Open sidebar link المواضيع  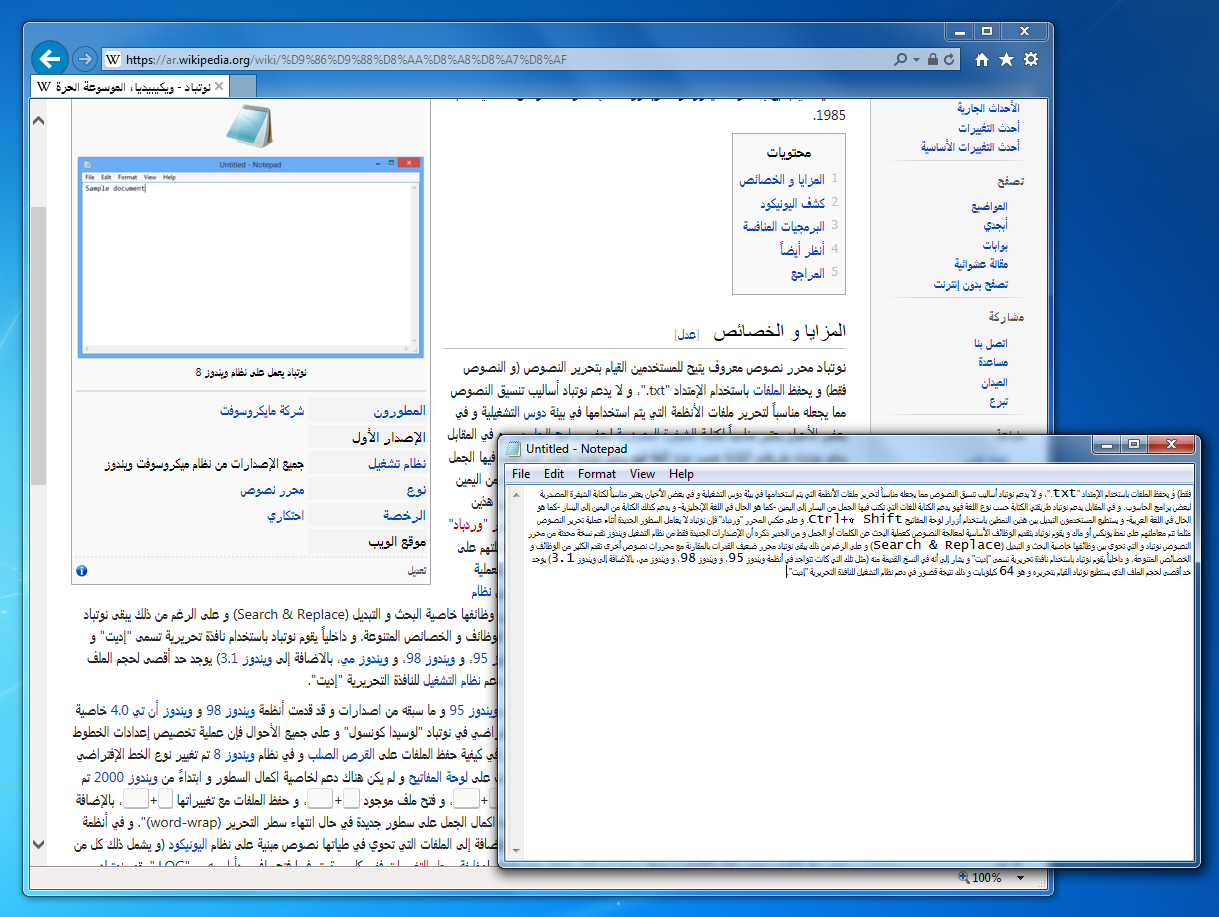[x=988, y=206]
